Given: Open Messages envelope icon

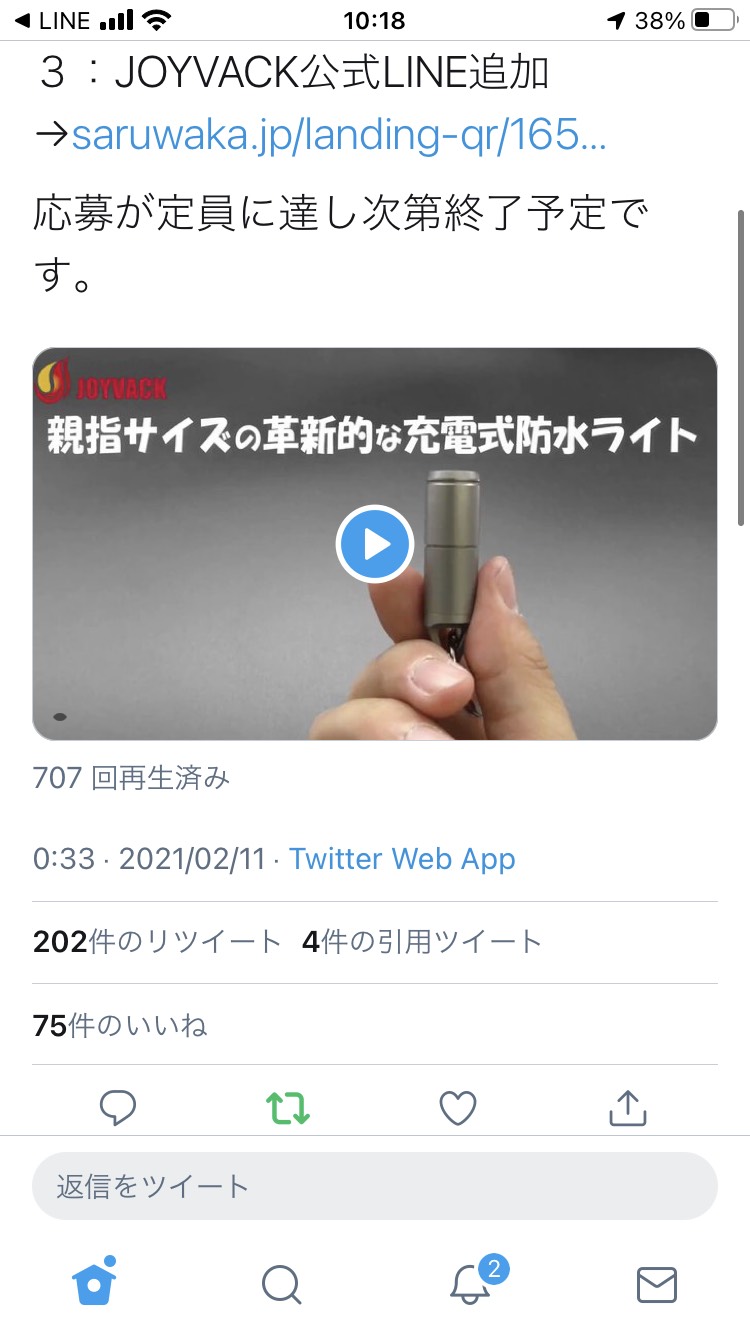Looking at the screenshot, I should pos(657,1285).
